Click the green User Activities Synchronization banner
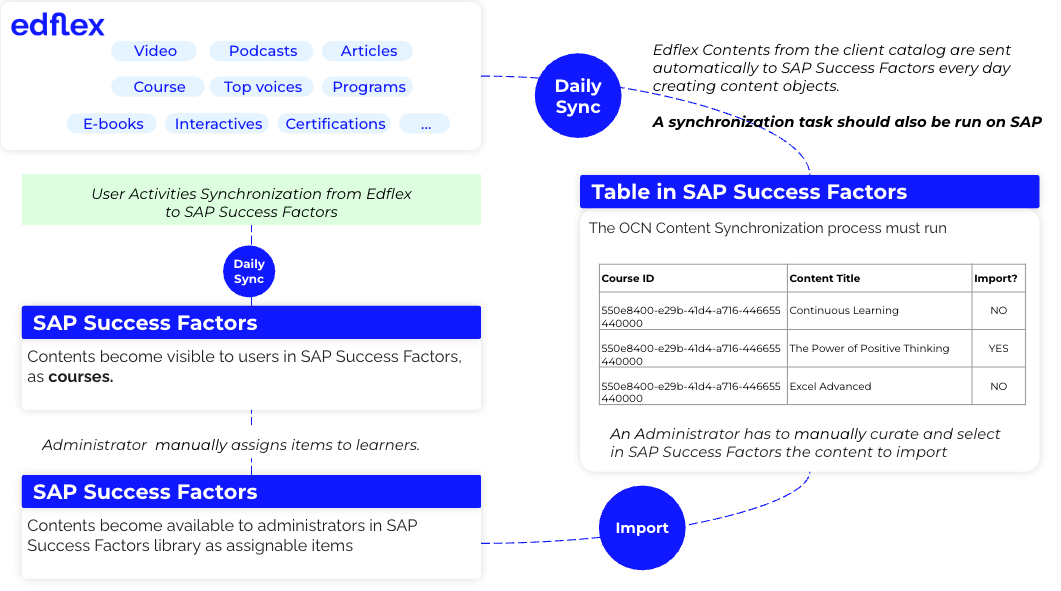This screenshot has height=591, width=1061. 251,200
